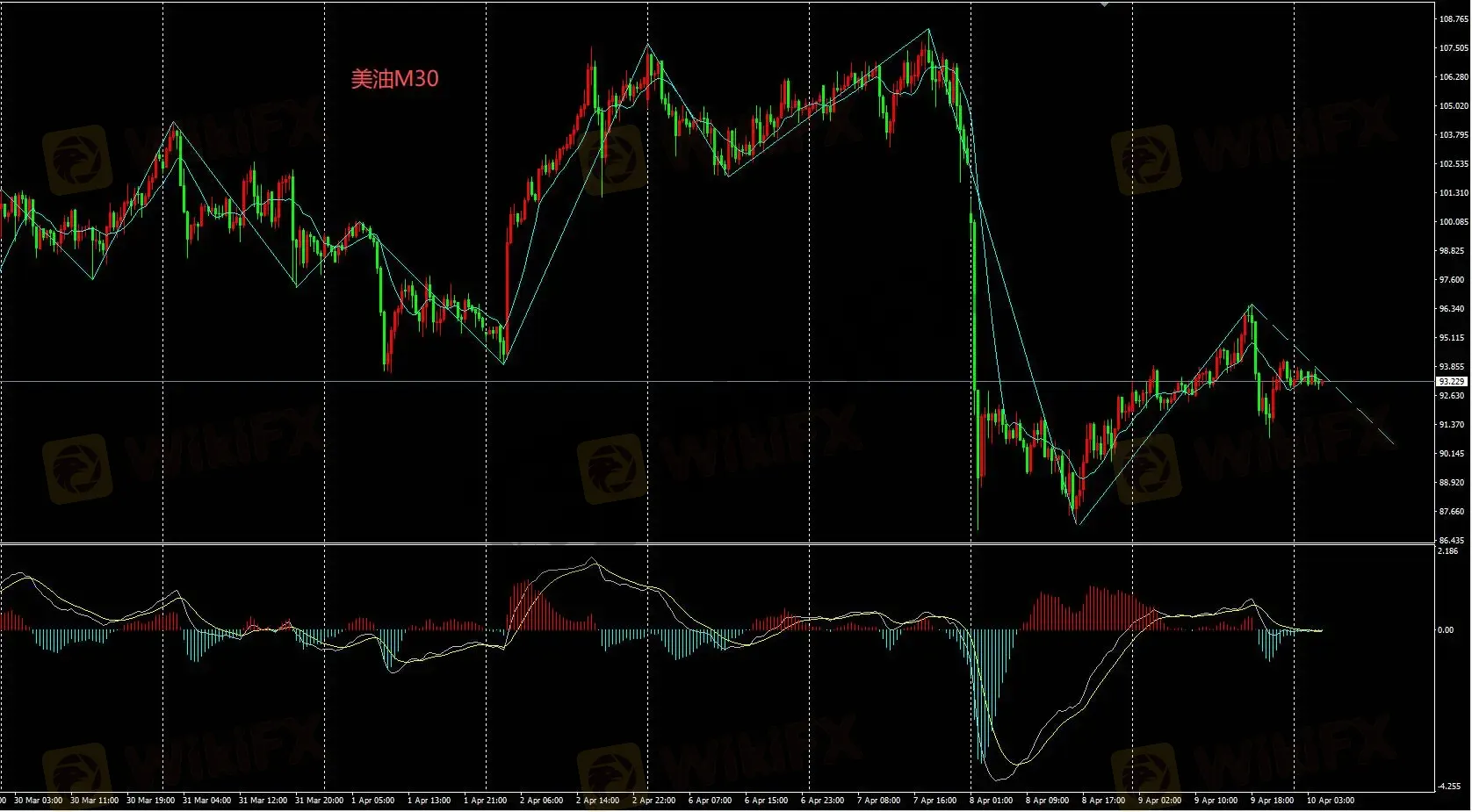
Task: Click the MACD scale value 2.186
Action: click(x=1448, y=551)
